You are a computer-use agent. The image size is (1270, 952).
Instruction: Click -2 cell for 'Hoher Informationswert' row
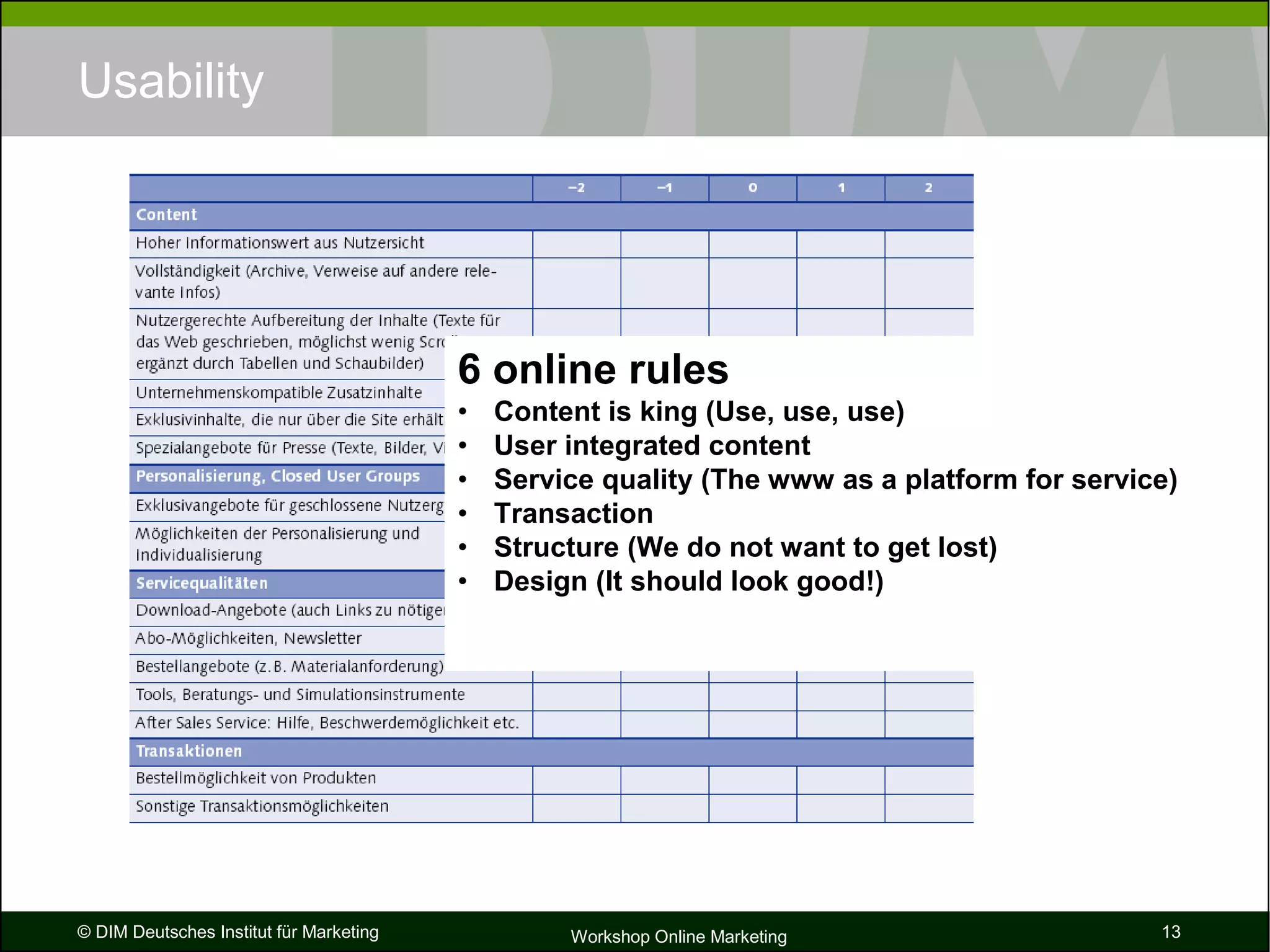tap(576, 244)
